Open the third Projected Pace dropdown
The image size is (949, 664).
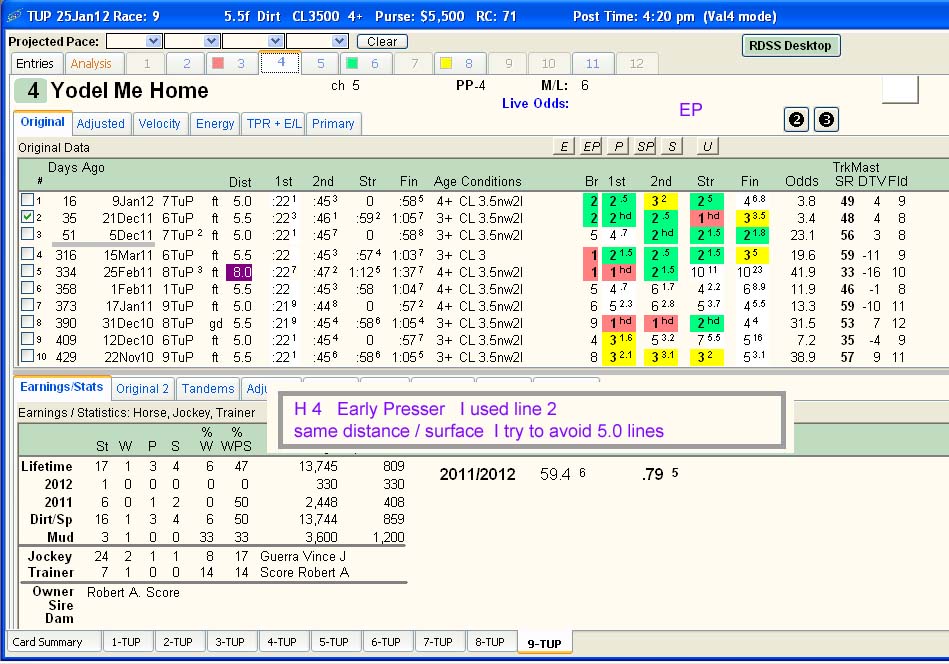[x=276, y=41]
